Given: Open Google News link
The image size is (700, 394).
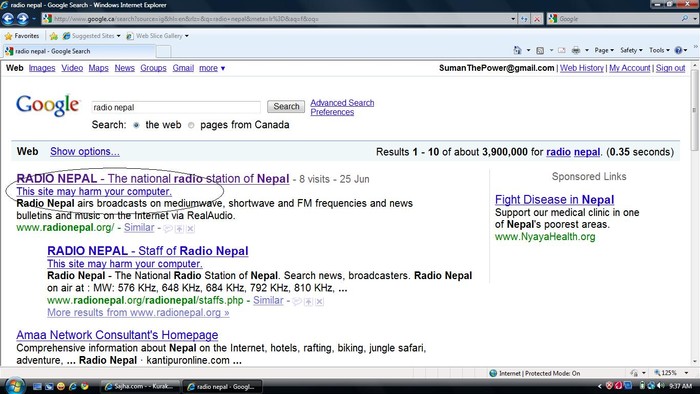Looking at the screenshot, I should pos(125,68).
